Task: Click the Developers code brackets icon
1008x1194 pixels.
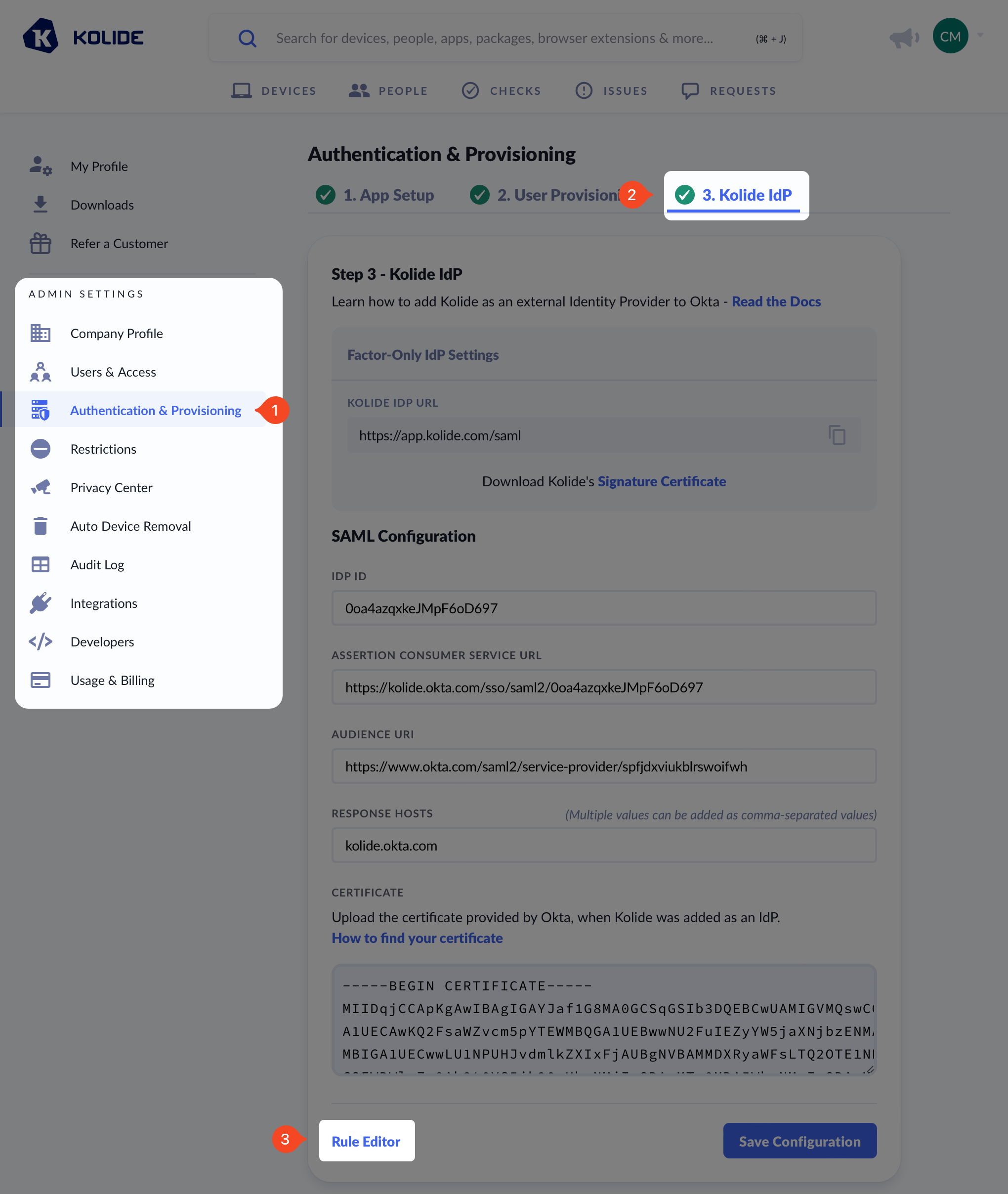Action: [x=41, y=642]
